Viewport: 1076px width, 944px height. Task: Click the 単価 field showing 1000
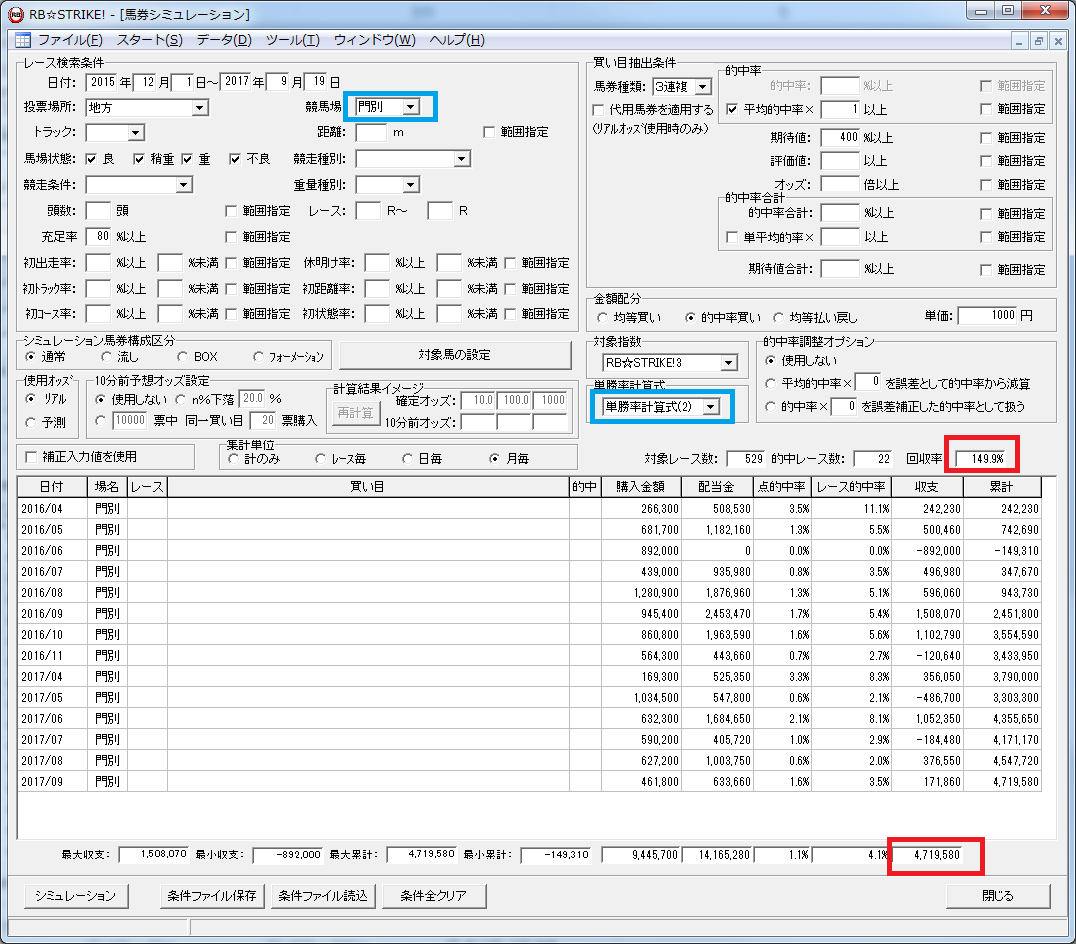click(x=987, y=316)
